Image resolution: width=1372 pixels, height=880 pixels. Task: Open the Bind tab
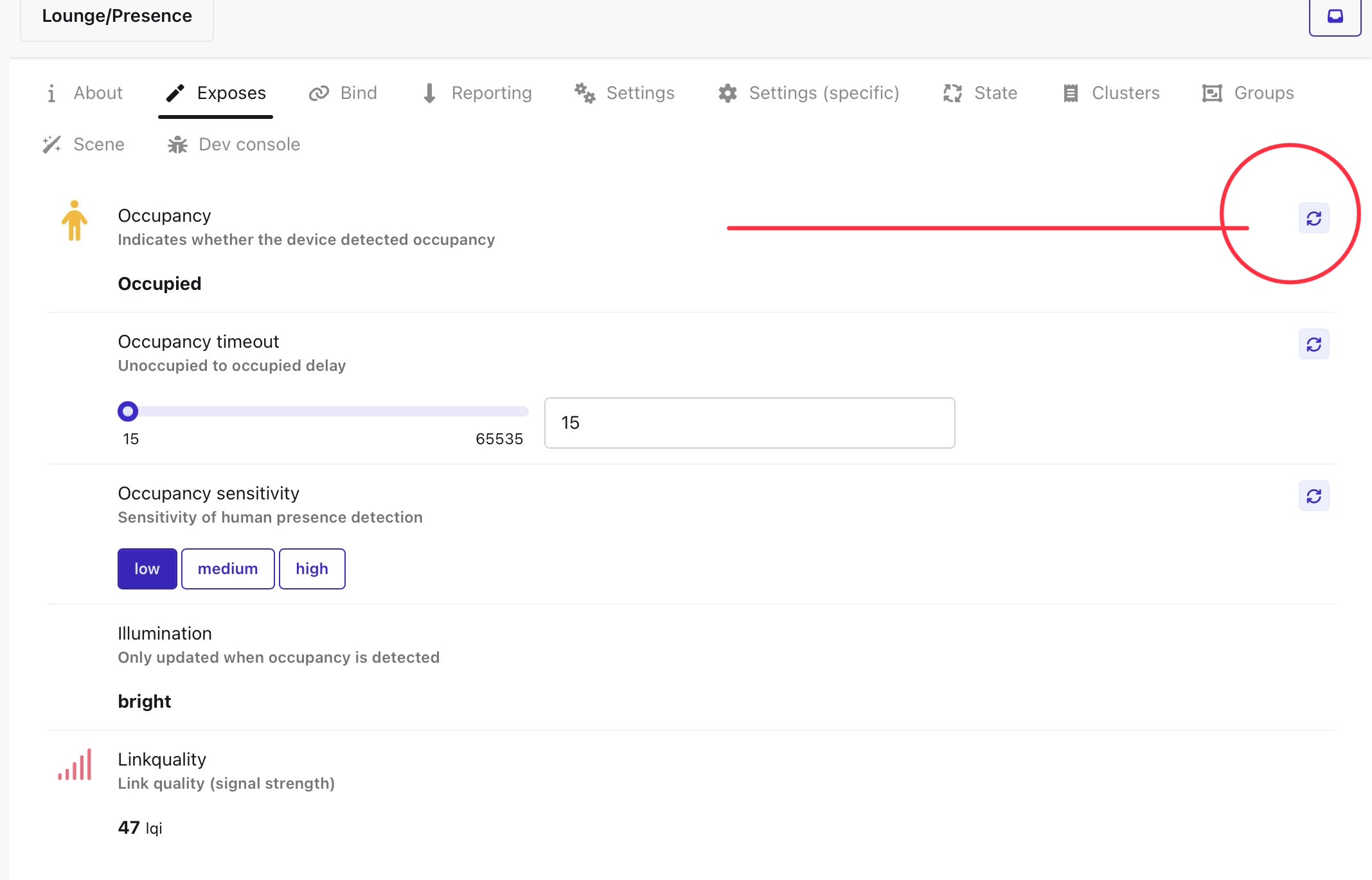pyautogui.click(x=343, y=93)
